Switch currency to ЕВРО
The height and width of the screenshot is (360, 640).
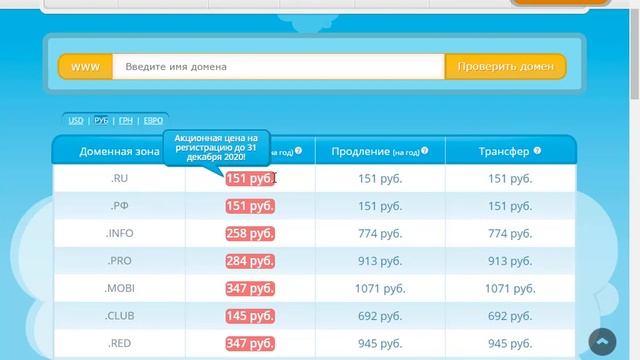click(153, 121)
